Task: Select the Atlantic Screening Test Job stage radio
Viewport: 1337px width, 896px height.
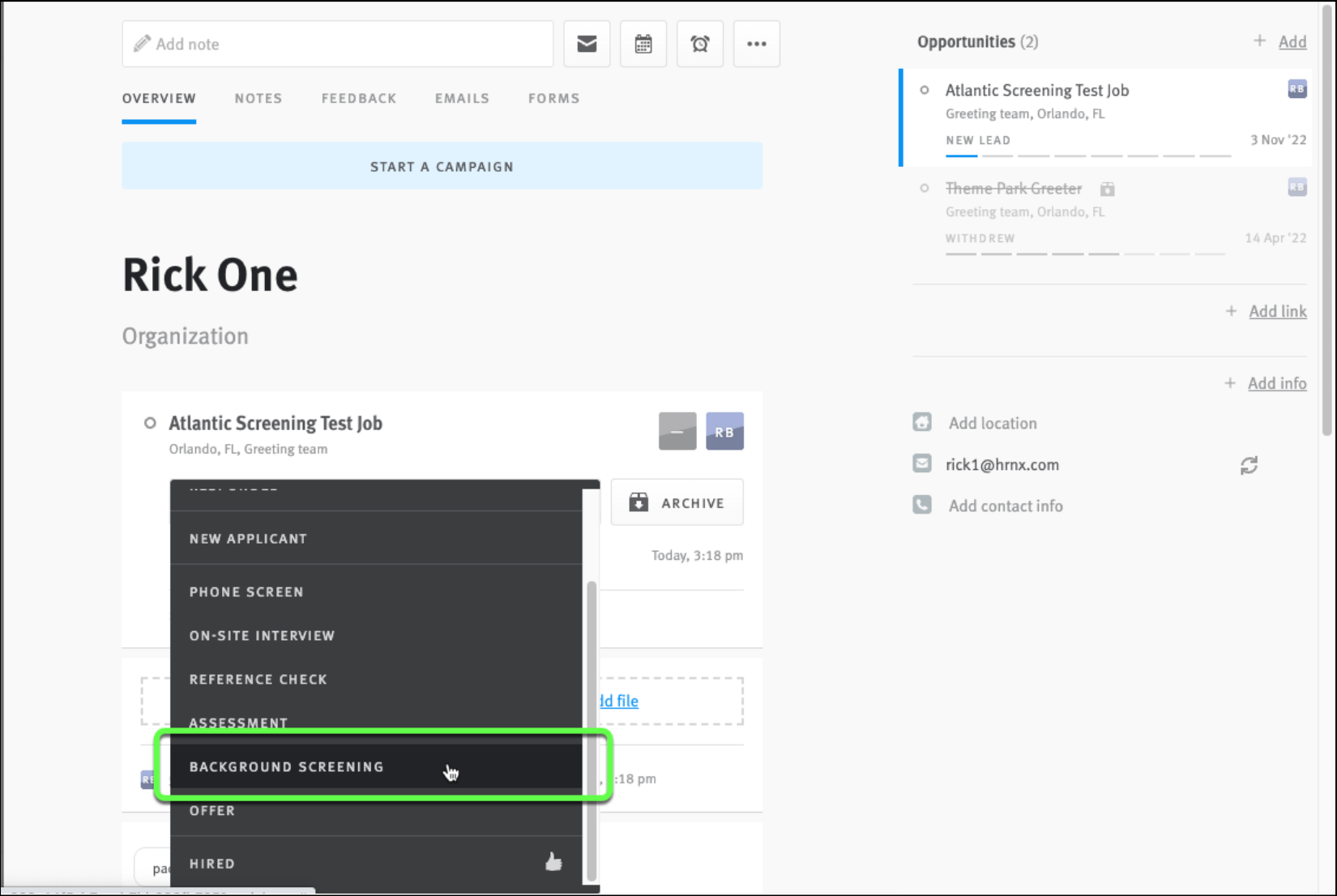Action: [x=924, y=90]
